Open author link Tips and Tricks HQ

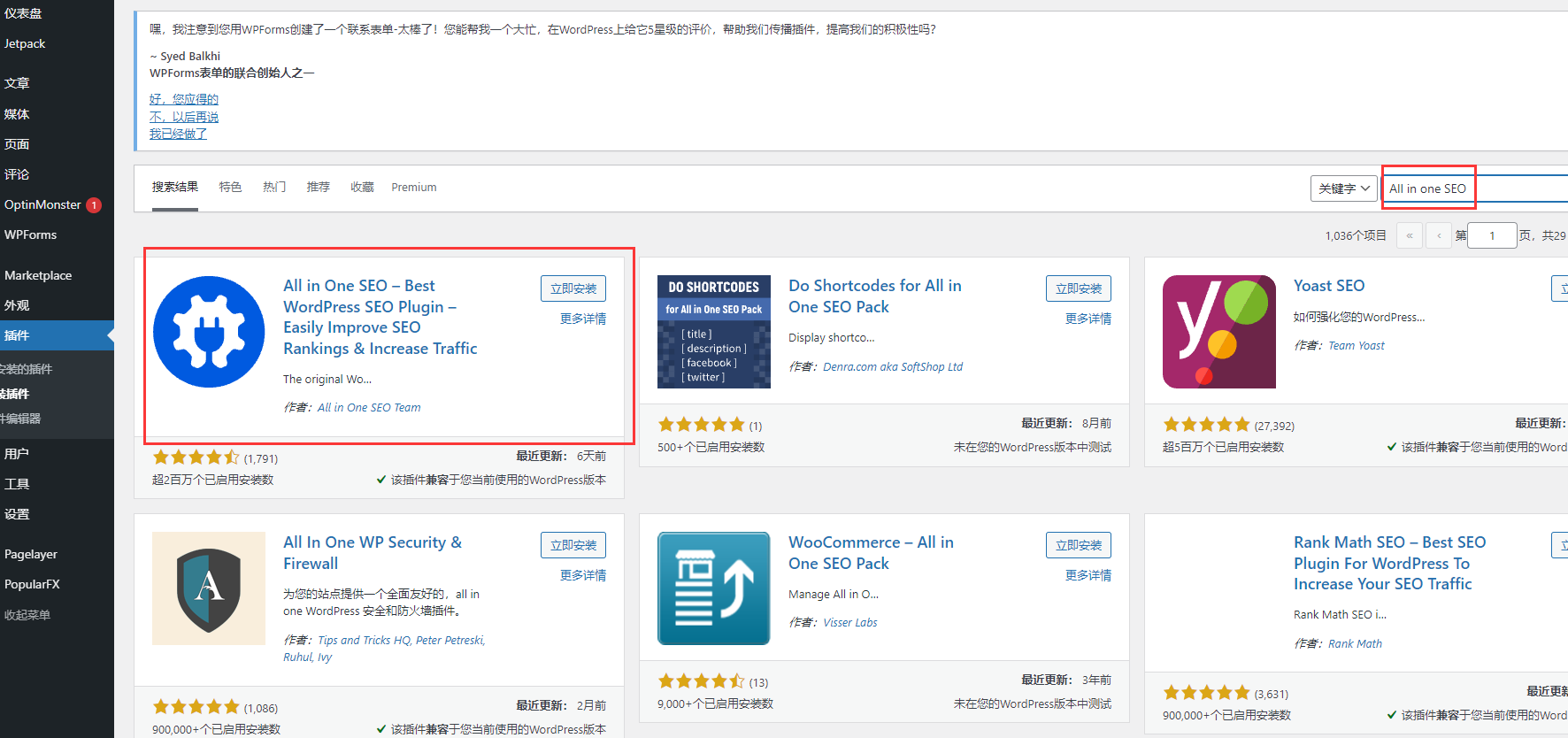tap(365, 641)
